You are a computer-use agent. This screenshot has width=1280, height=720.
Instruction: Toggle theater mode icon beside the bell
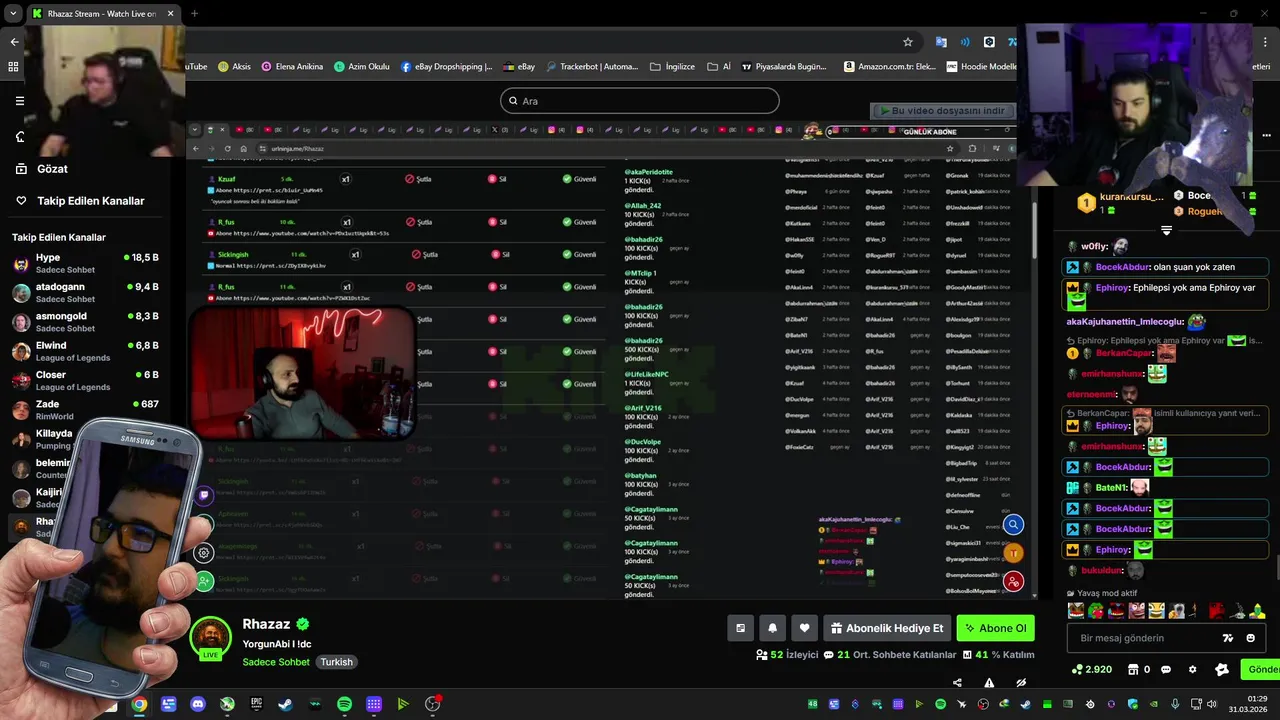[x=740, y=628]
